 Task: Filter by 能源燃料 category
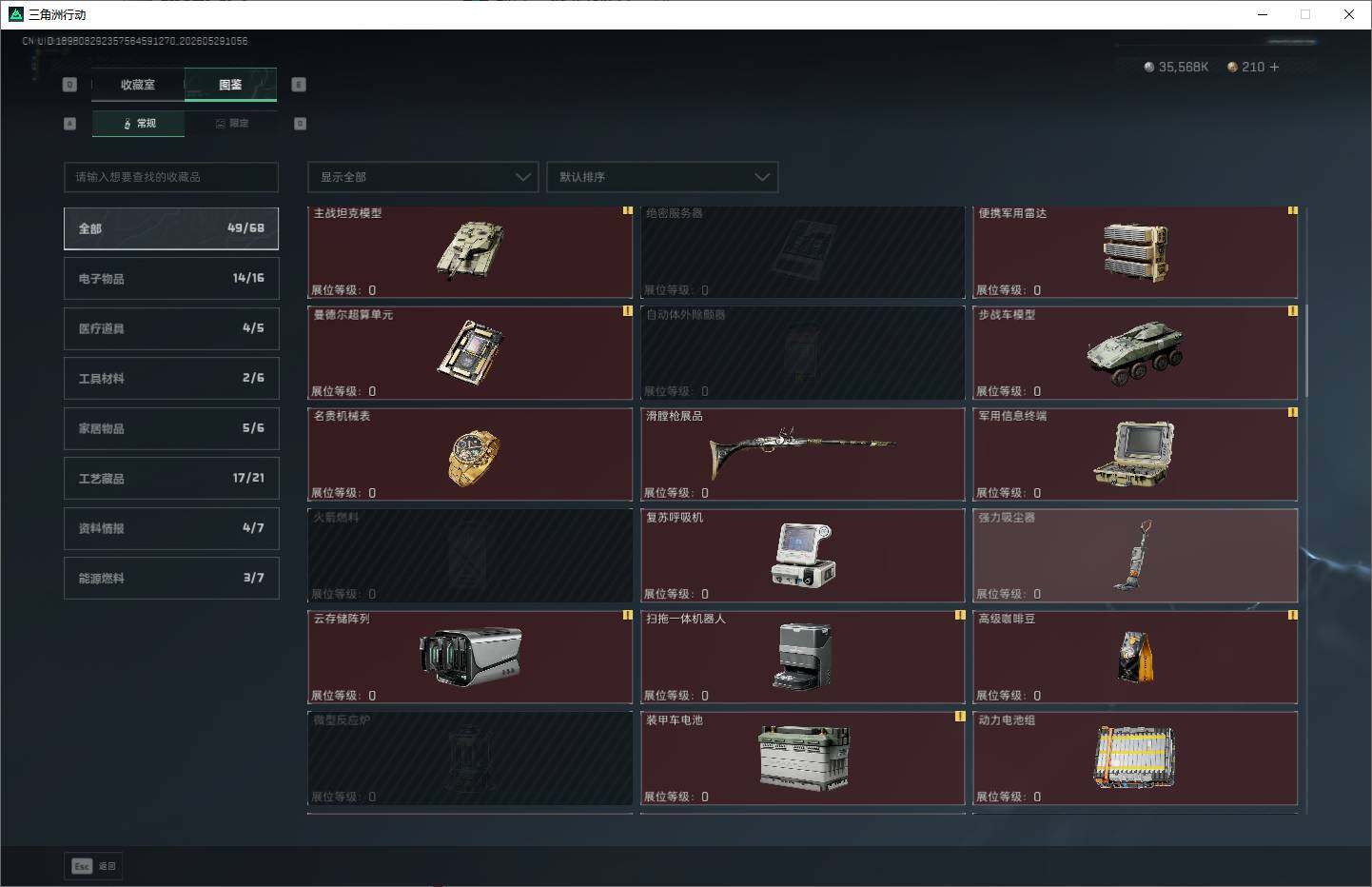pos(171,578)
